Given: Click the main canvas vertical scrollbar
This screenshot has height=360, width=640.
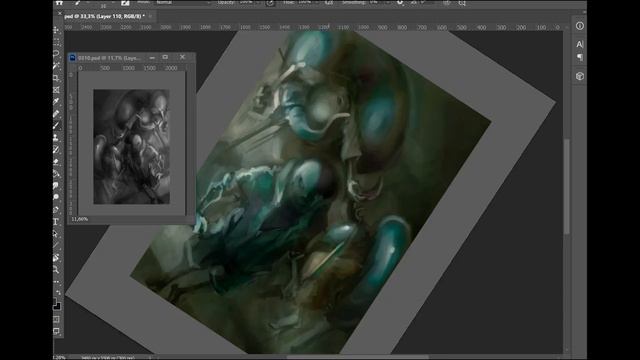Looking at the screenshot, I should [567, 187].
